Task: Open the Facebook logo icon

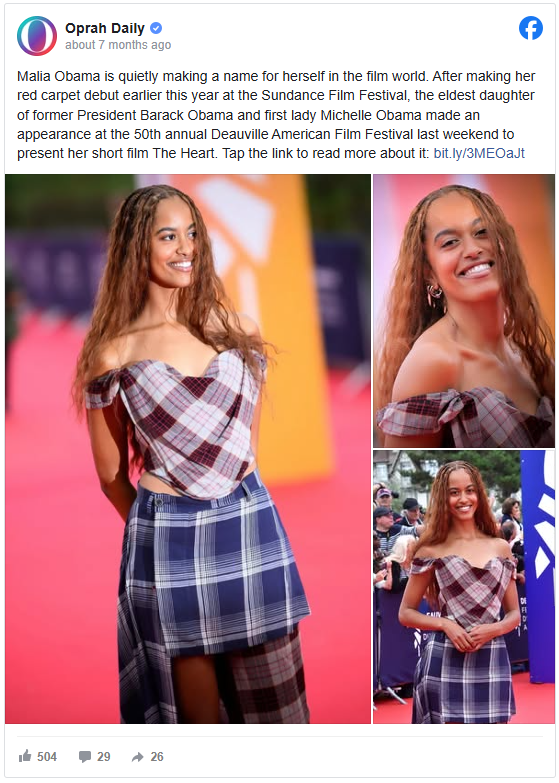Action: (531, 28)
